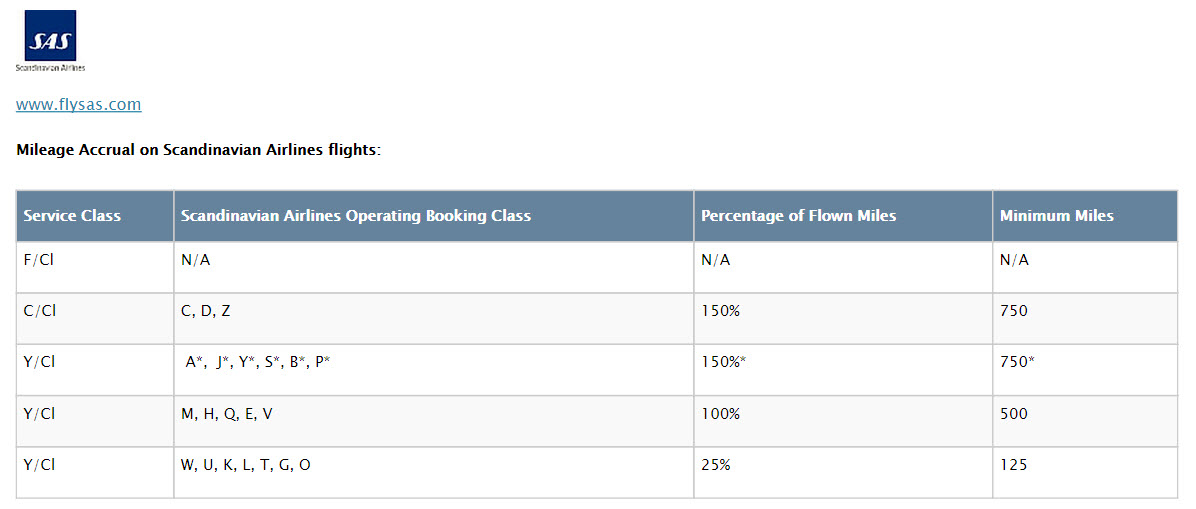Click the Scandinavian Airlines Operating Booking Class header

pos(356,216)
